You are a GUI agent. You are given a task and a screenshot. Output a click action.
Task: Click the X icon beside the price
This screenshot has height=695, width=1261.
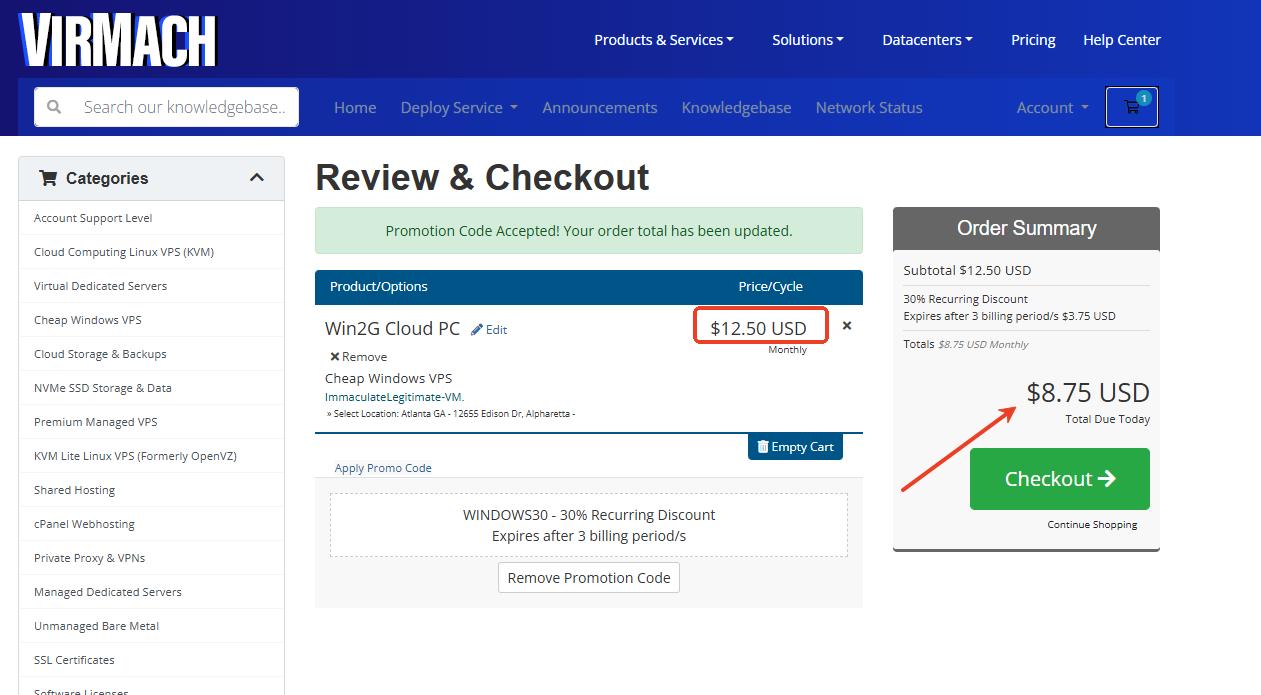(847, 326)
